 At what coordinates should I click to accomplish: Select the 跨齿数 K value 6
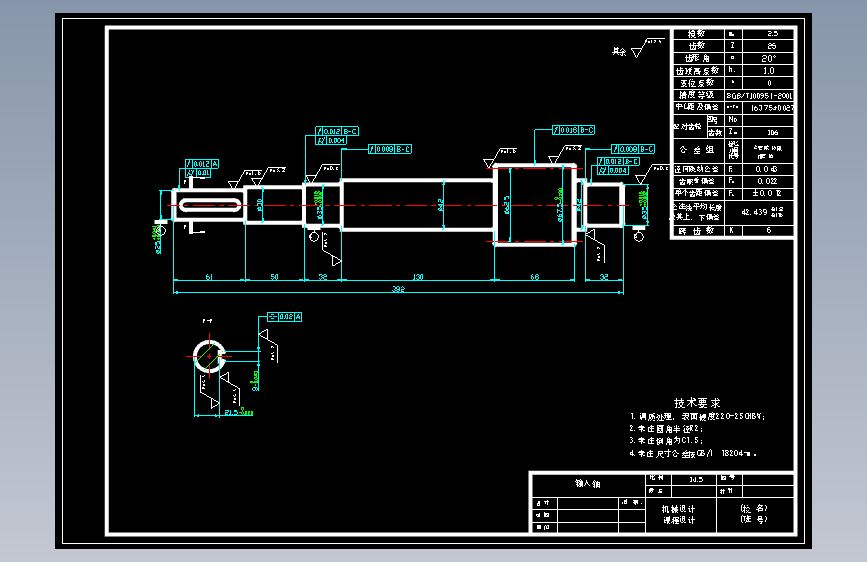coord(769,230)
